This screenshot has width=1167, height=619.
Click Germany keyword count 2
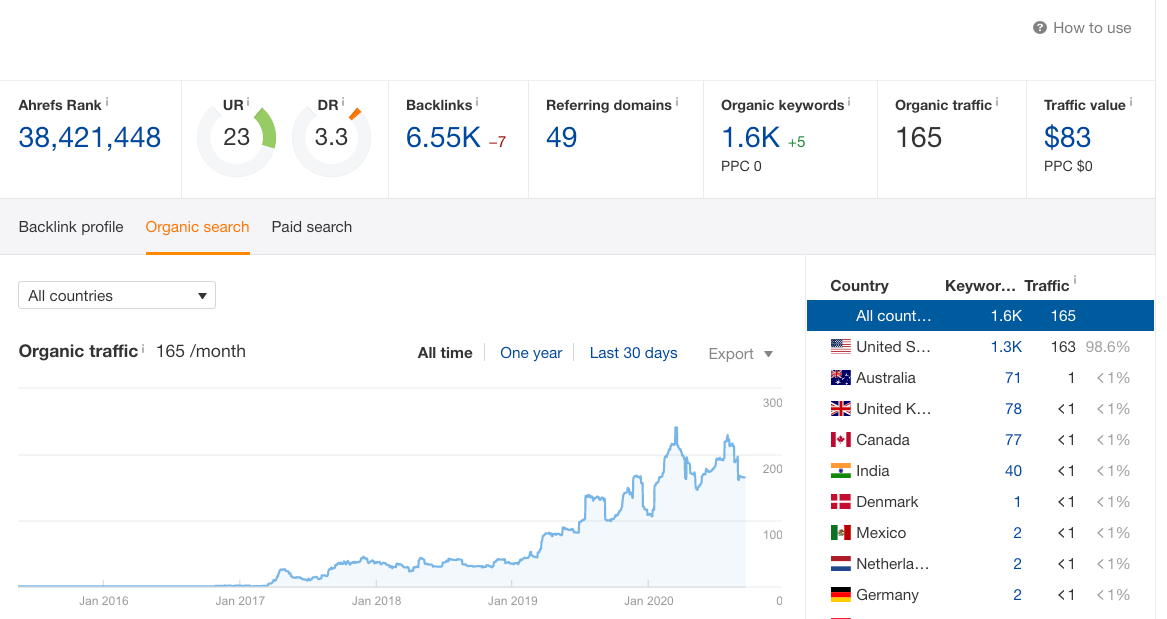coord(1017,595)
